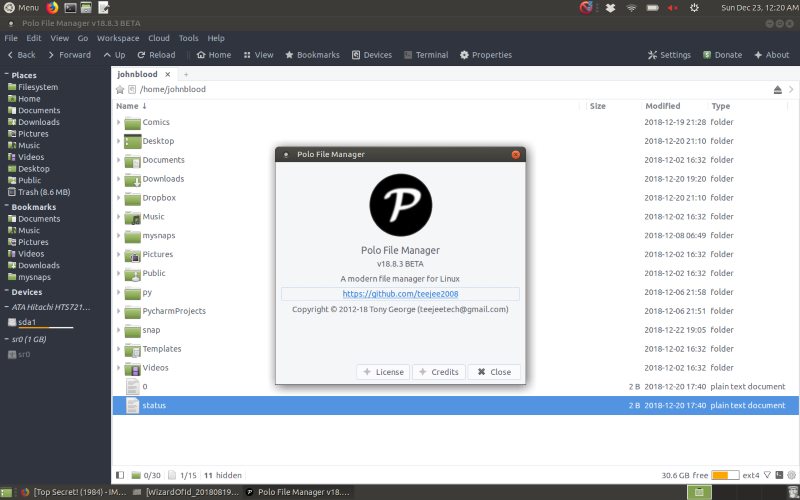Launch the terminal from the top panel
The width and height of the screenshot is (800, 500).
point(70,8)
